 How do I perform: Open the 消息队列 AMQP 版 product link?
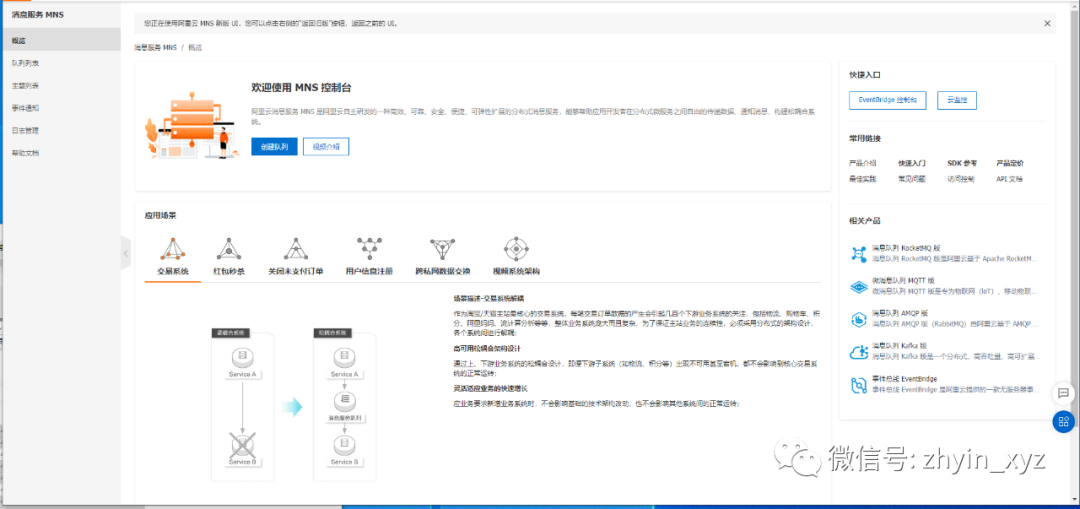[900, 313]
